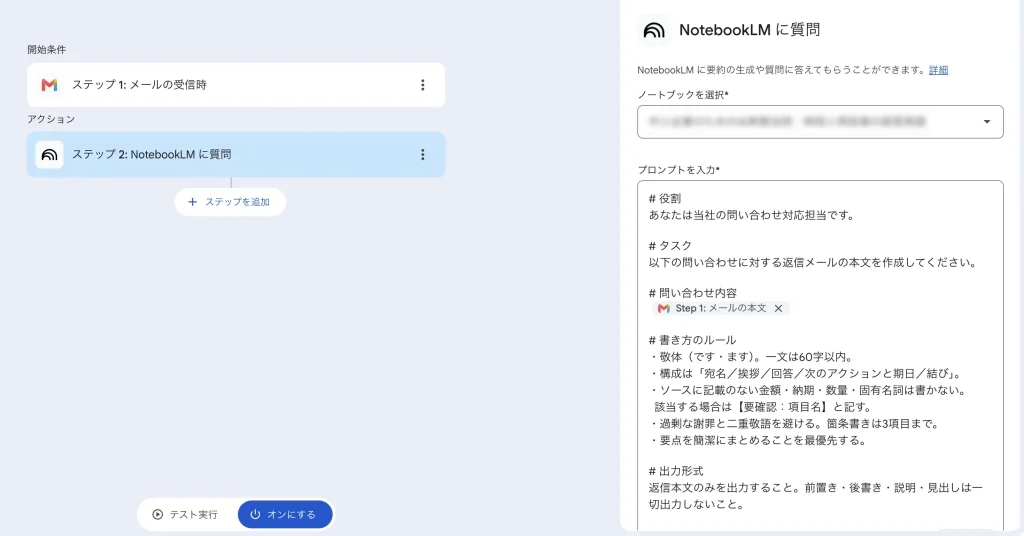Click the plus icon on ステップを追加
Image resolution: width=1024 pixels, height=536 pixels.
click(192, 202)
